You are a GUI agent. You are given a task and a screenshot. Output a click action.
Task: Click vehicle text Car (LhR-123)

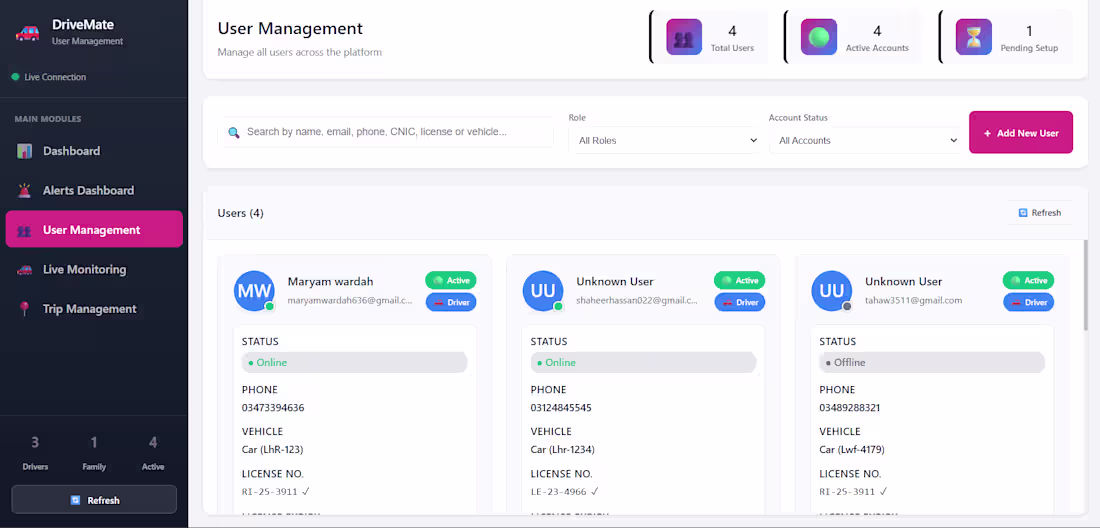coord(272,449)
